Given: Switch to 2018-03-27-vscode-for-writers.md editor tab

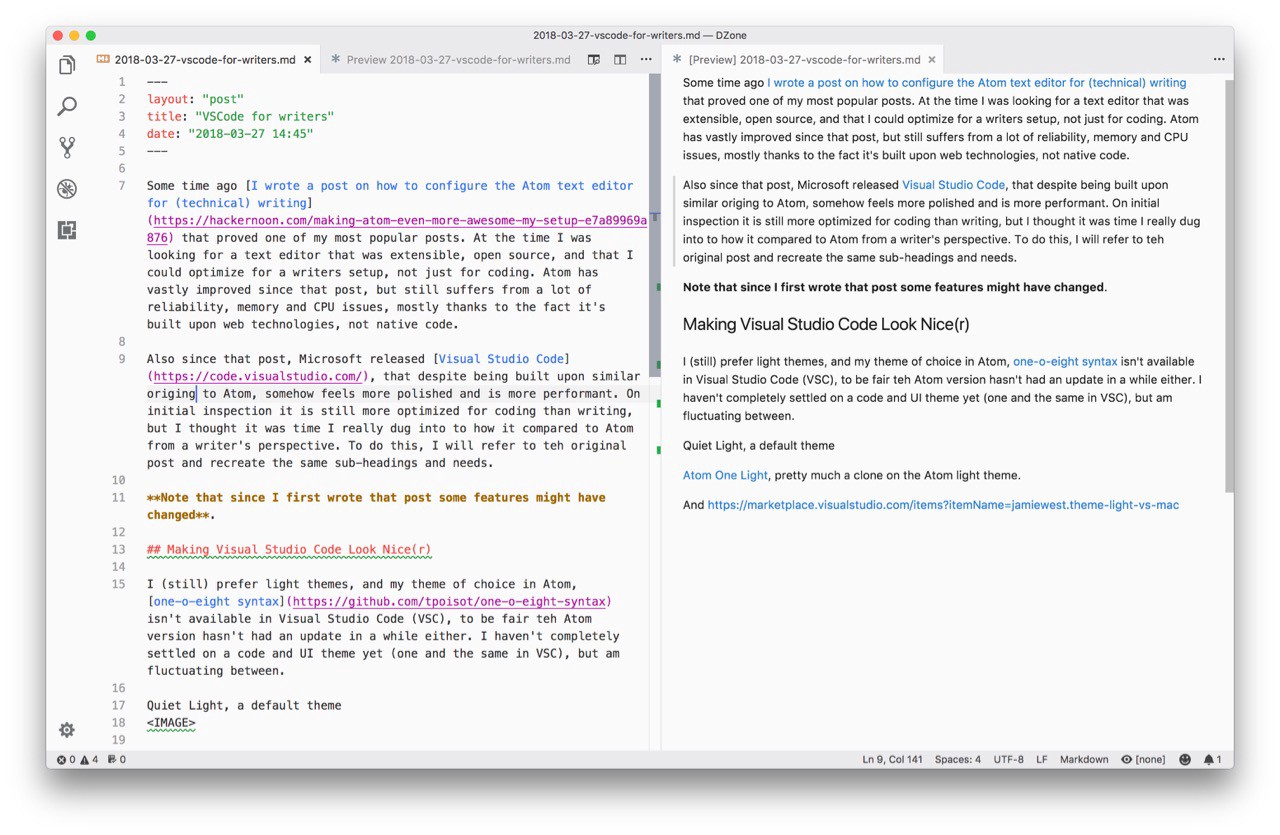Looking at the screenshot, I should (x=205, y=60).
